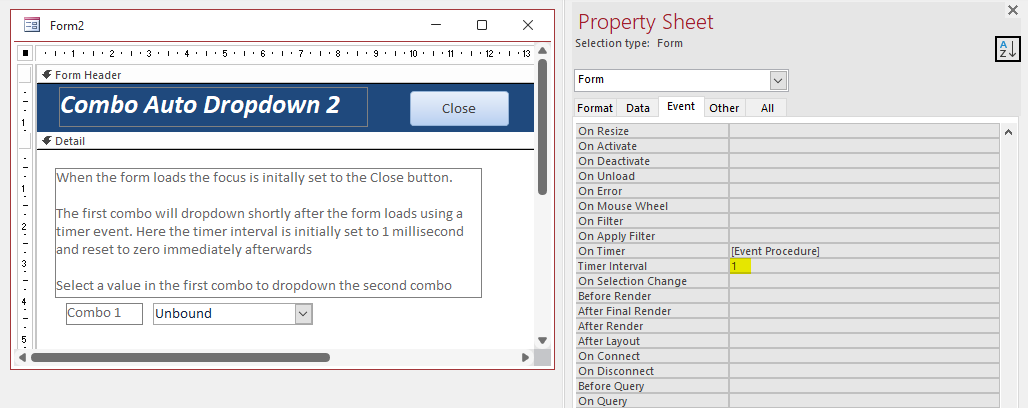The height and width of the screenshot is (408, 1028).
Task: Minimize the Form2 window
Action: click(436, 25)
